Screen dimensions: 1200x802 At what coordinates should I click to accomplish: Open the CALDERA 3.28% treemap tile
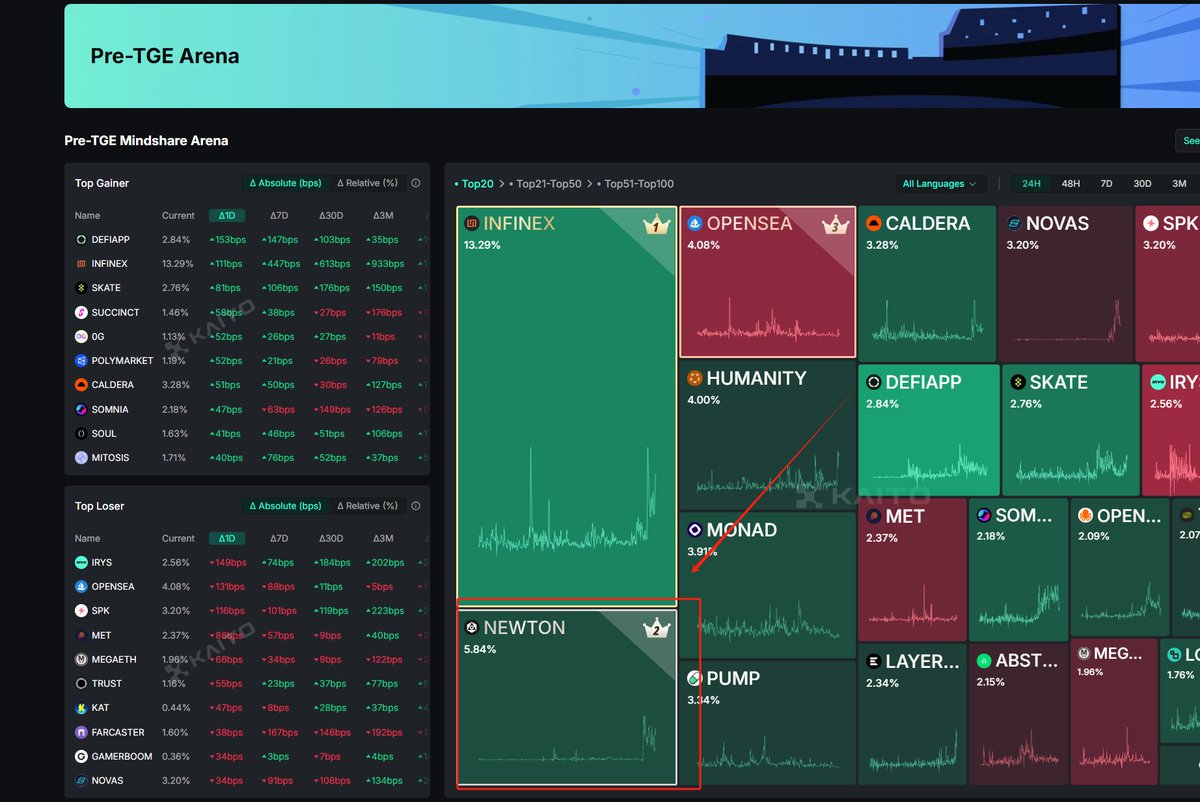(927, 284)
